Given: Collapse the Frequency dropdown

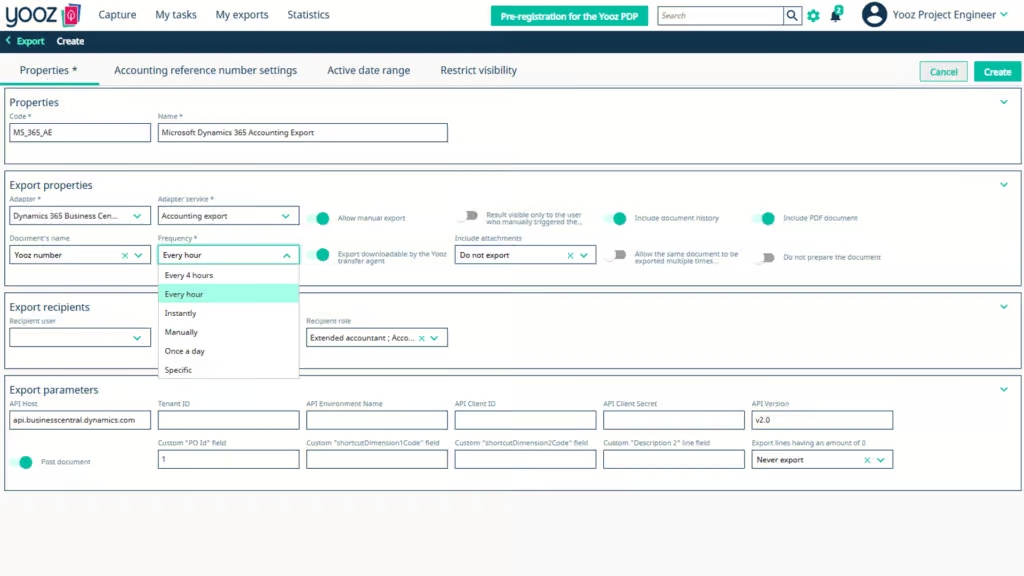Looking at the screenshot, I should point(287,255).
